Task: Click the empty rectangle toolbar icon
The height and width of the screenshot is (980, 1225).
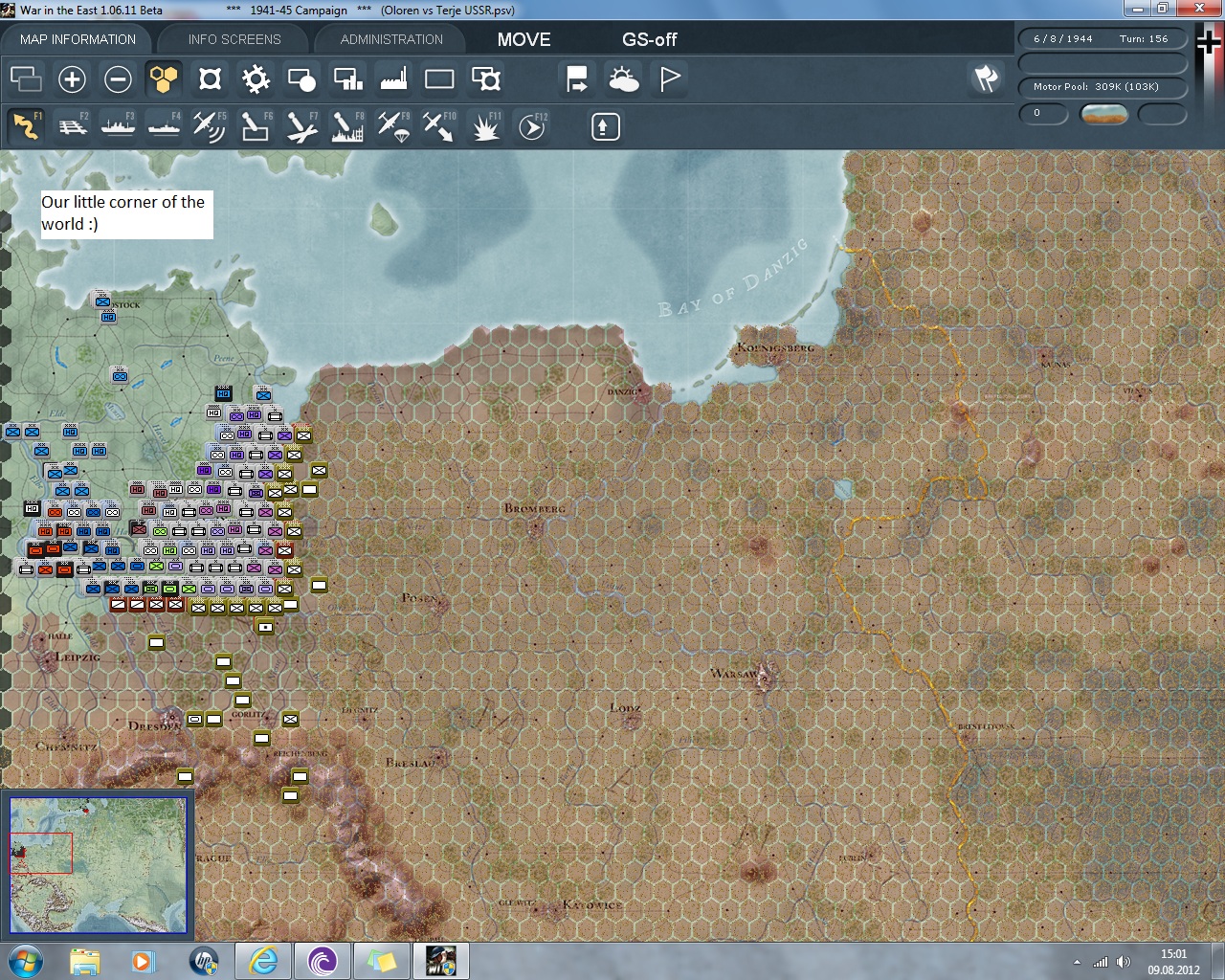Action: (439, 79)
